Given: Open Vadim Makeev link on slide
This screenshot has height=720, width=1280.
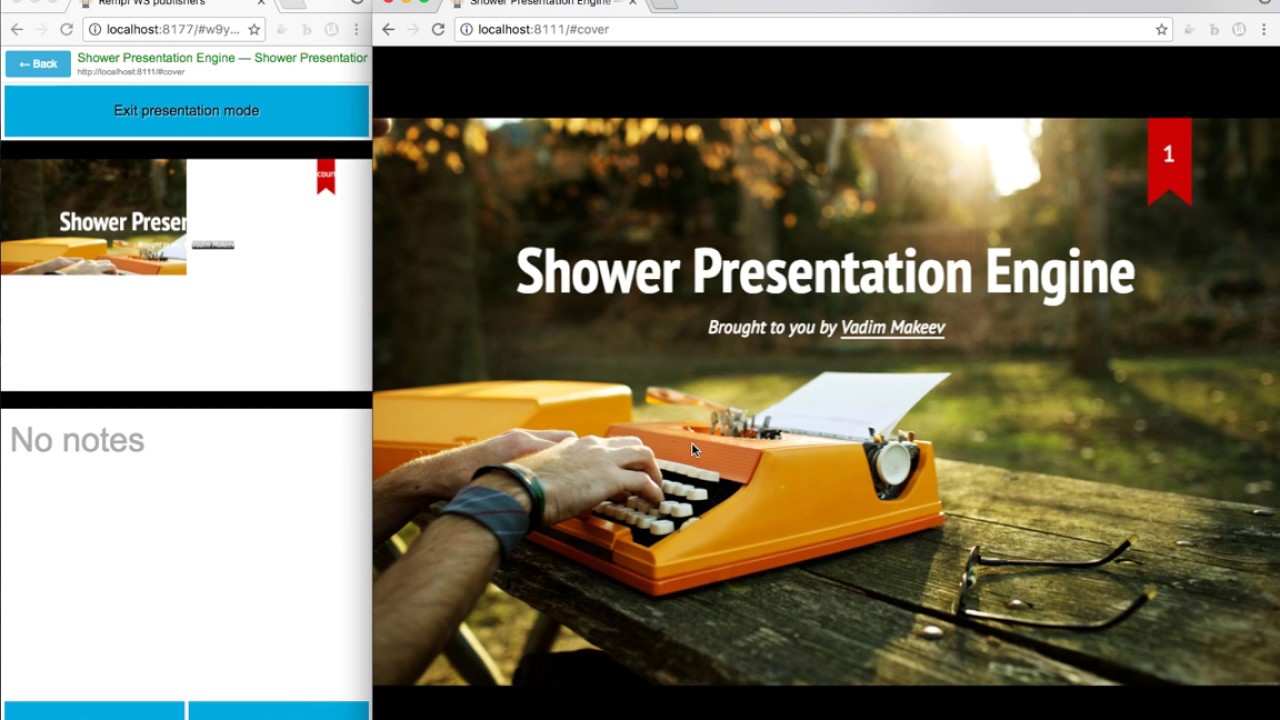Looking at the screenshot, I should pos(892,327).
